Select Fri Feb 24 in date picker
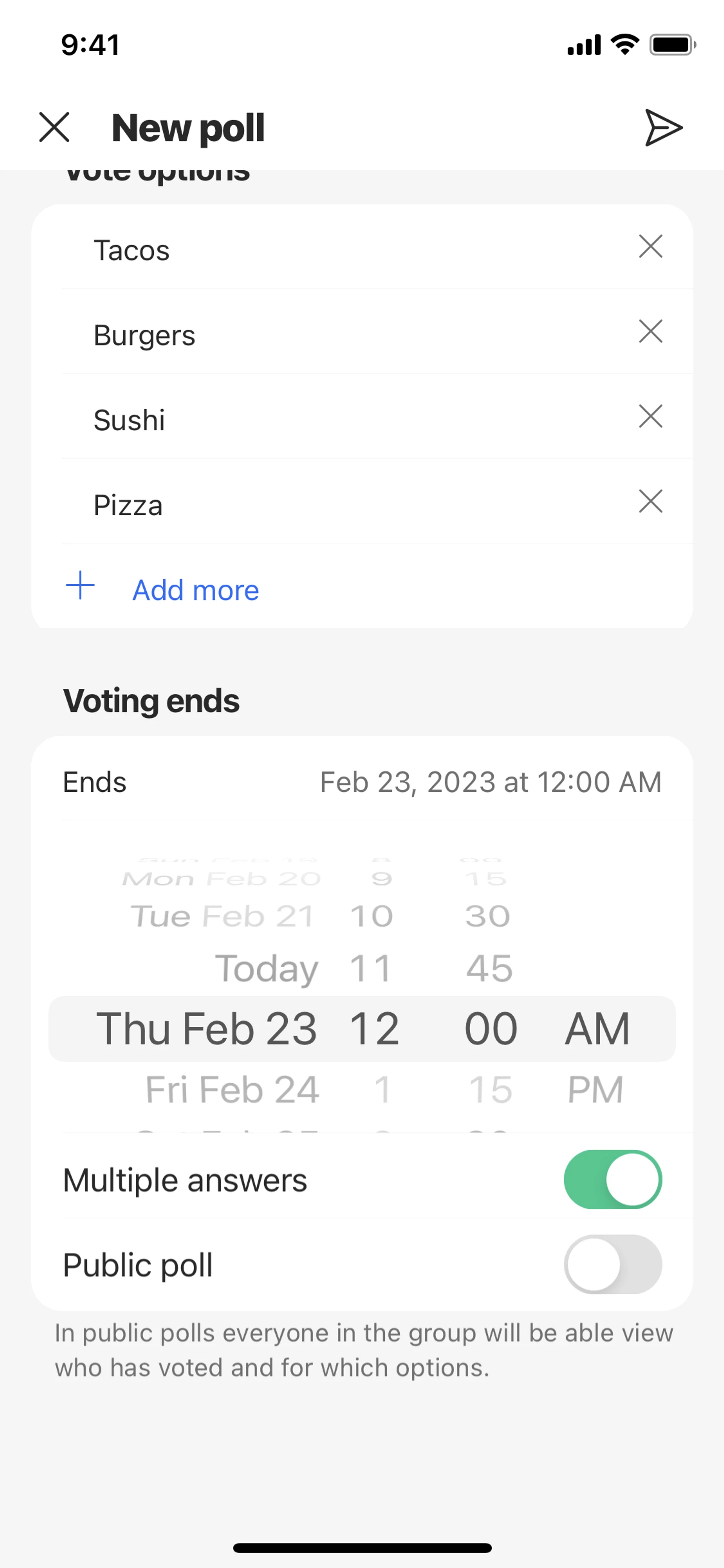Viewport: 724px width, 1568px height. [232, 1089]
